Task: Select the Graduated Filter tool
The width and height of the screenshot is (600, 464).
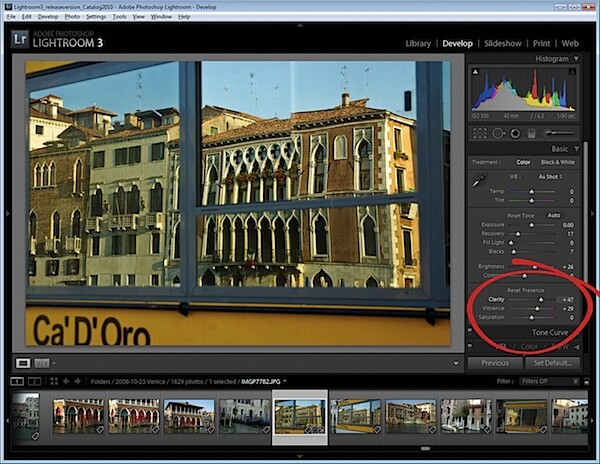Action: 532,134
